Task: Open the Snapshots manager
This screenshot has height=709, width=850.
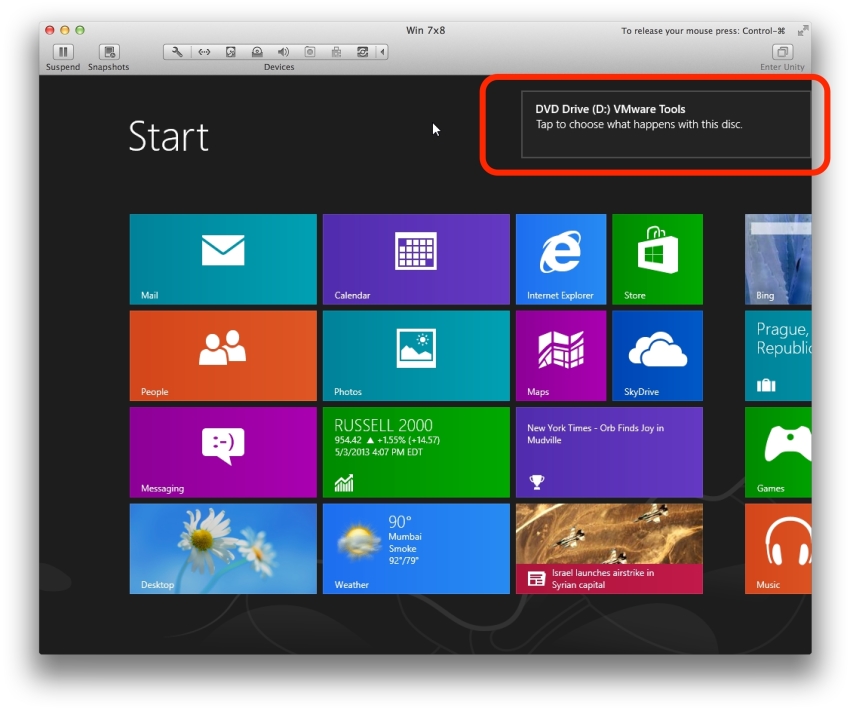Action: tap(109, 52)
